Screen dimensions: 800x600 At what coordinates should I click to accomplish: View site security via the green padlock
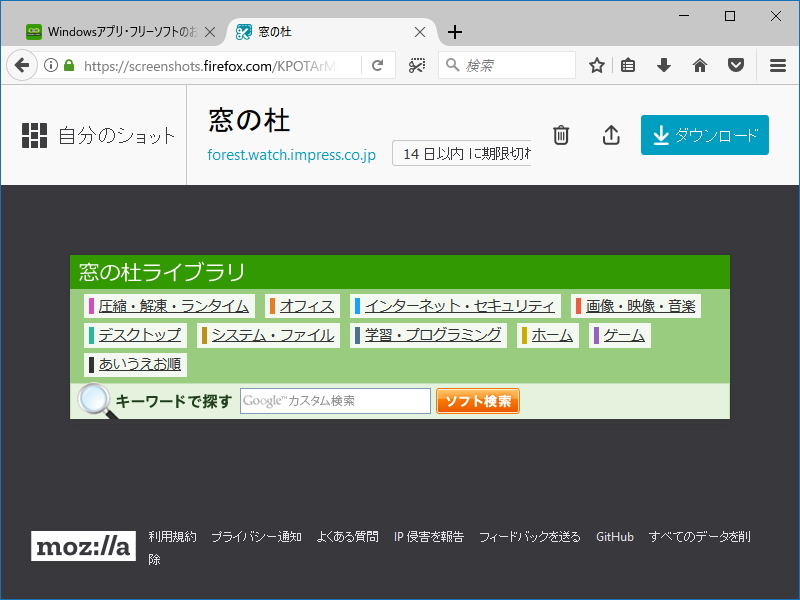click(x=67, y=65)
